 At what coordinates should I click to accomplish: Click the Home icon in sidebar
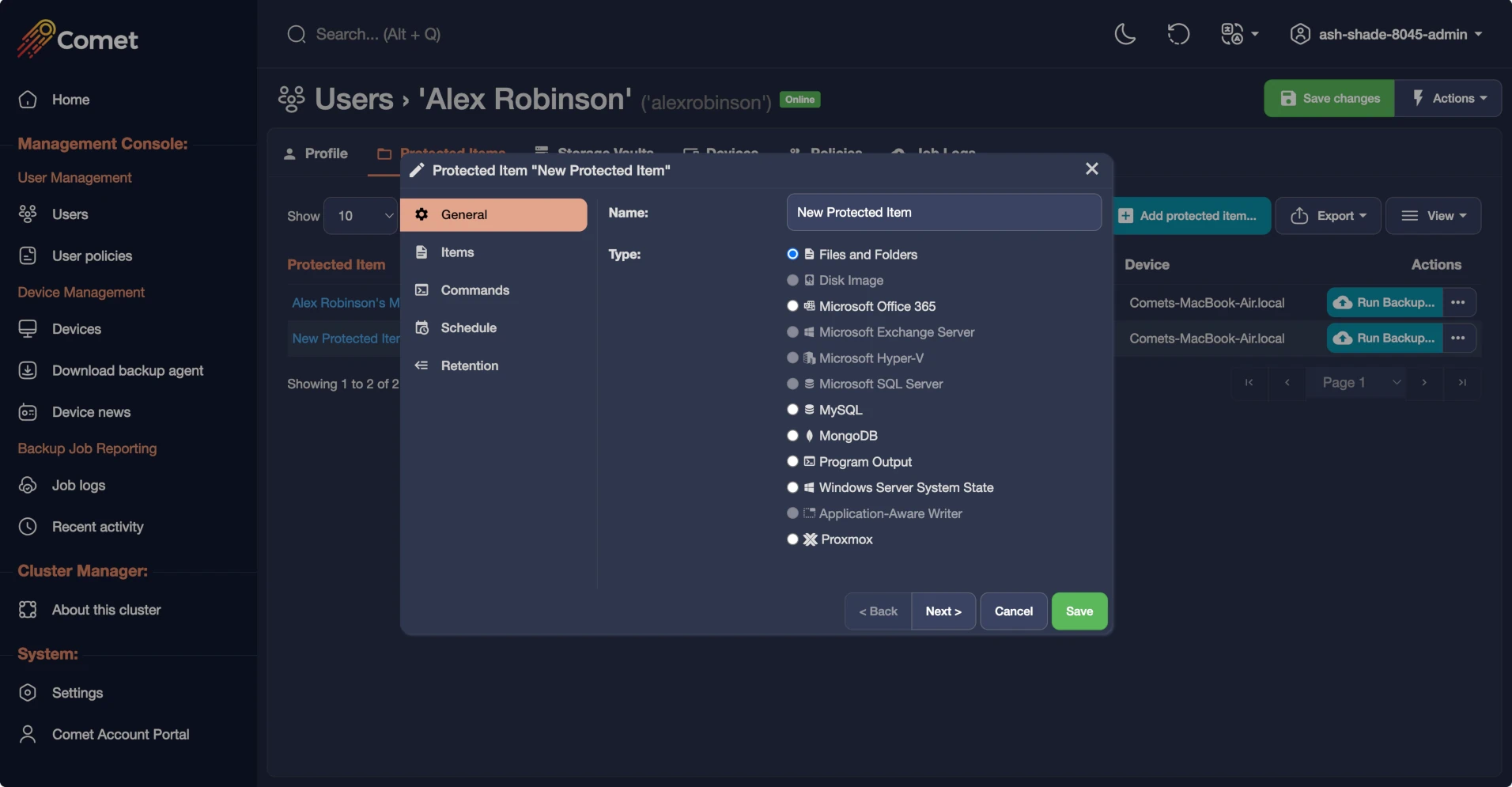(x=28, y=100)
